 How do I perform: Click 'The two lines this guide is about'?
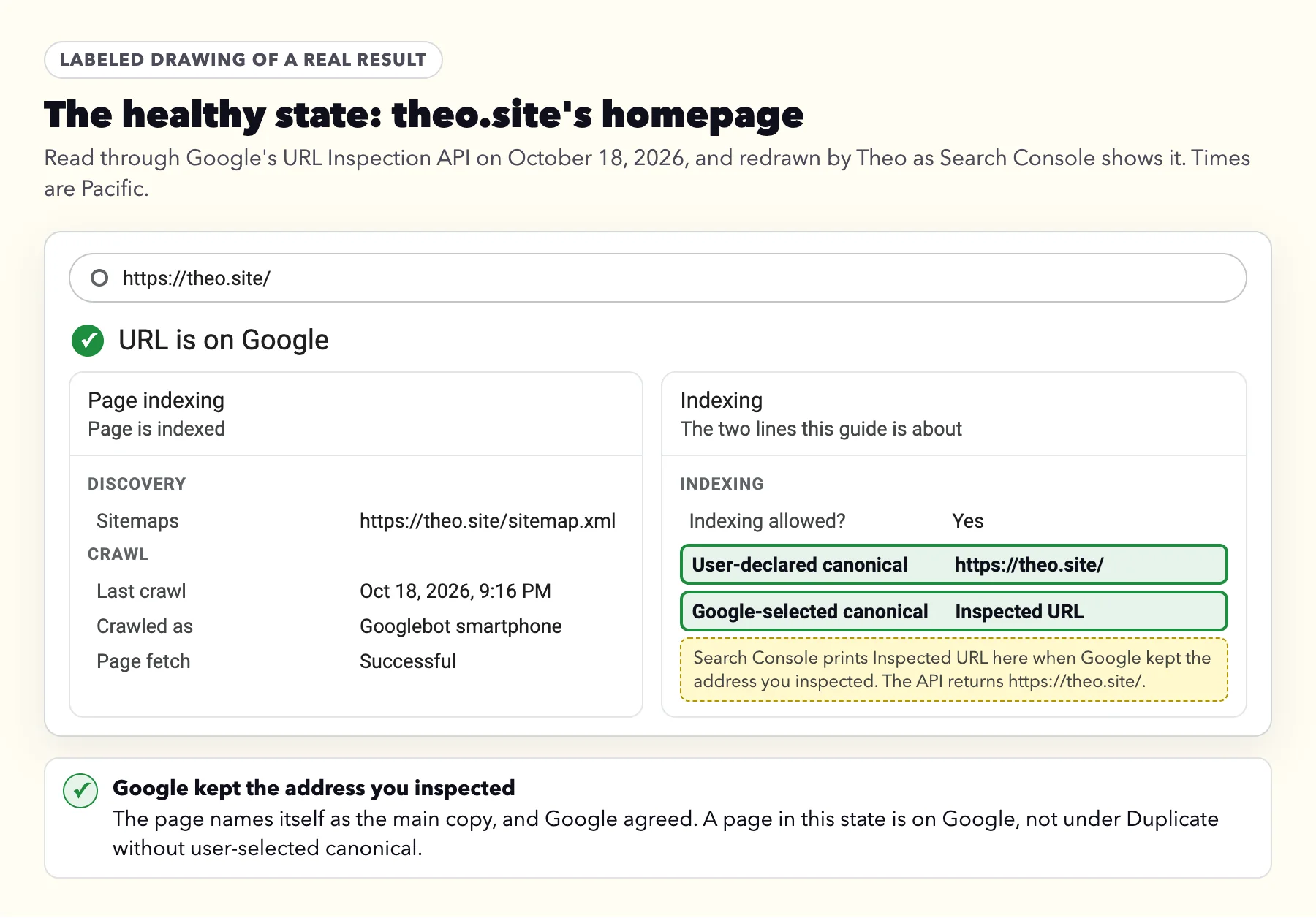click(821, 429)
